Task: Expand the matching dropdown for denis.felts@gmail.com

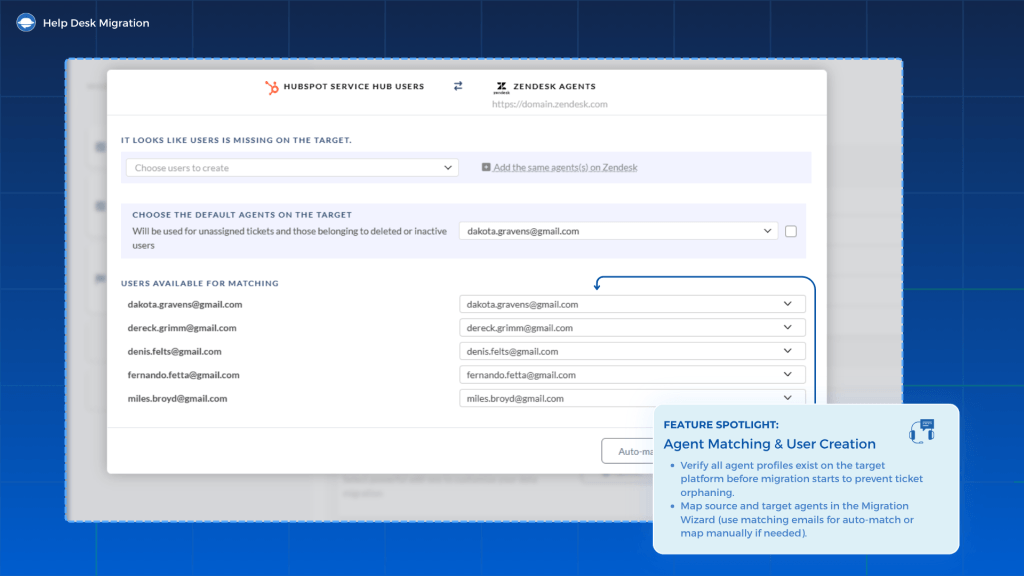Action: 632,351
